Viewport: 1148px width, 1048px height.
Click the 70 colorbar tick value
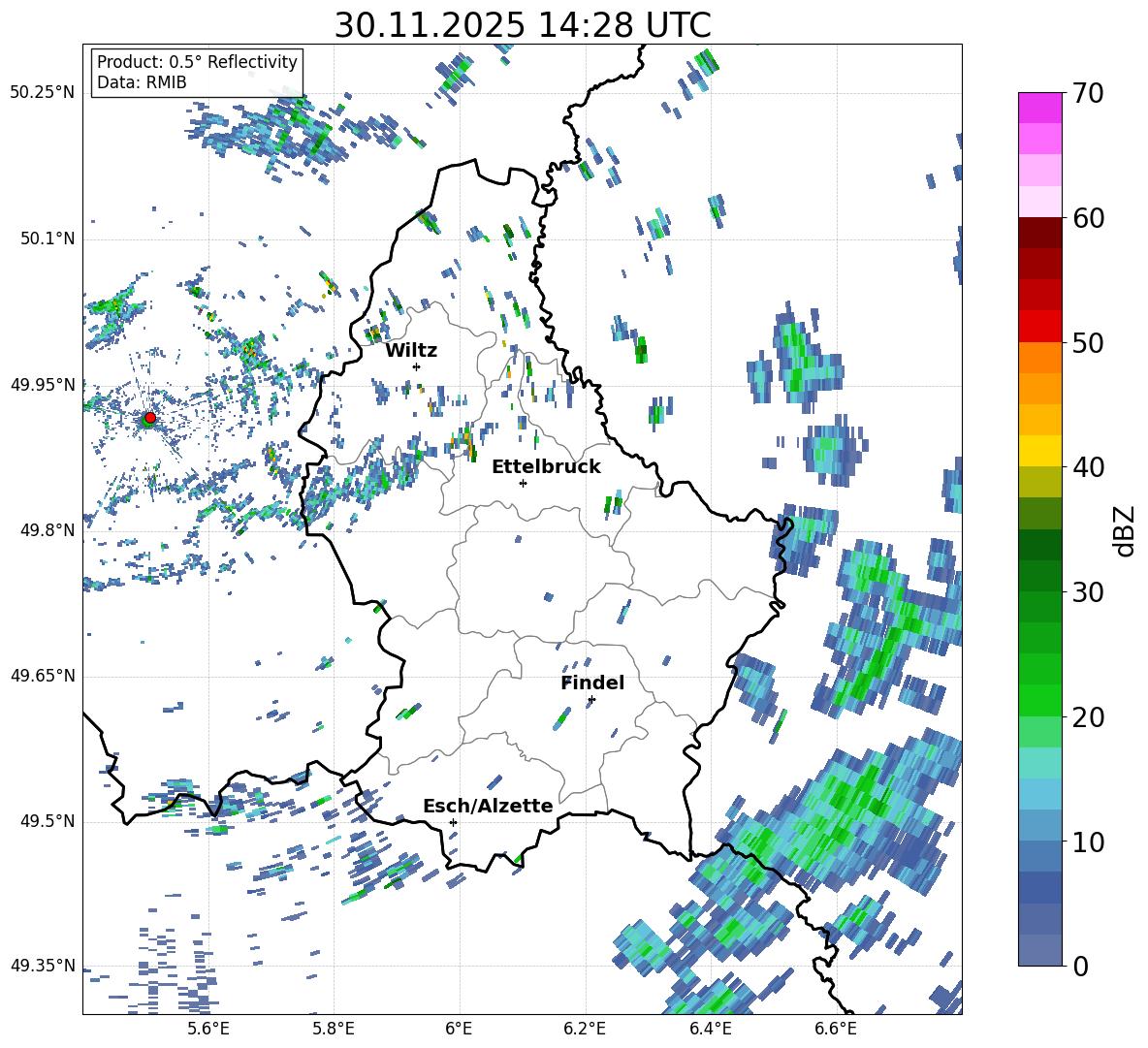[x=1088, y=93]
